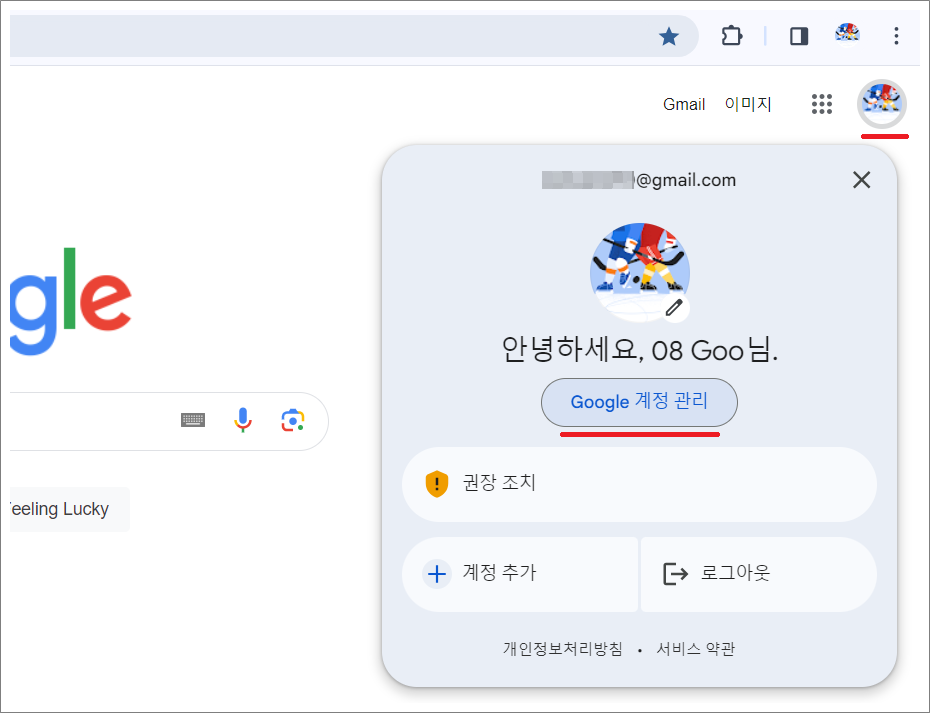Screen dimensions: 930x713
Task: Open the 권장 조치 row
Action: click(x=639, y=484)
